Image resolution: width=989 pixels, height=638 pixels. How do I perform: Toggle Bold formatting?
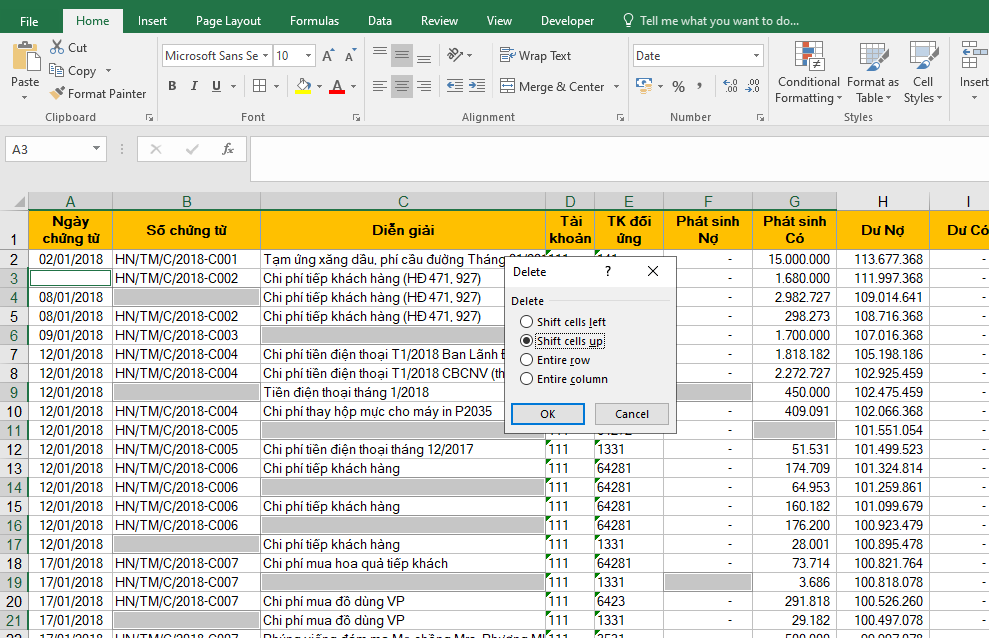[172, 87]
